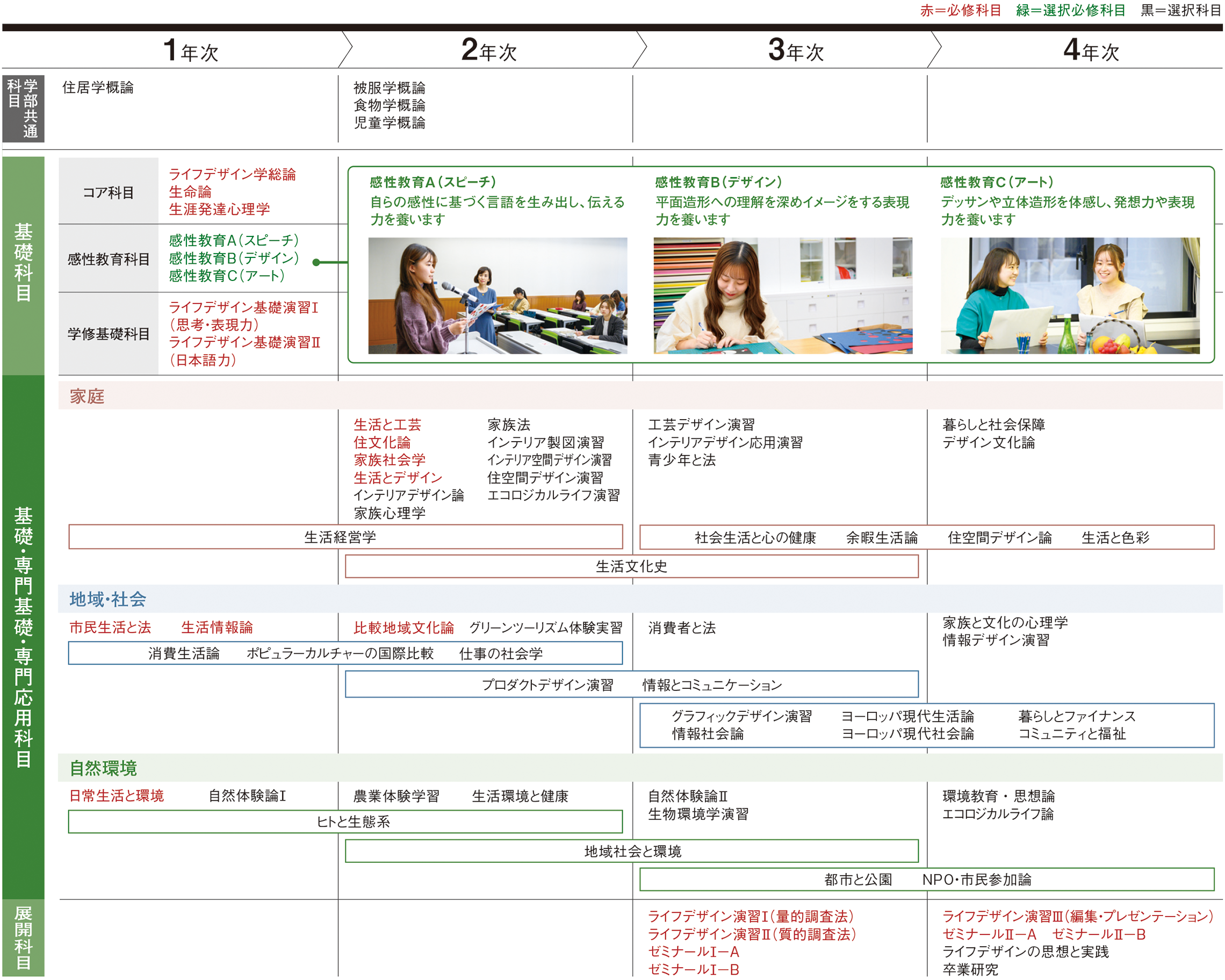Click 家族法 course
The width and height of the screenshot is (1225, 980).
(x=508, y=424)
